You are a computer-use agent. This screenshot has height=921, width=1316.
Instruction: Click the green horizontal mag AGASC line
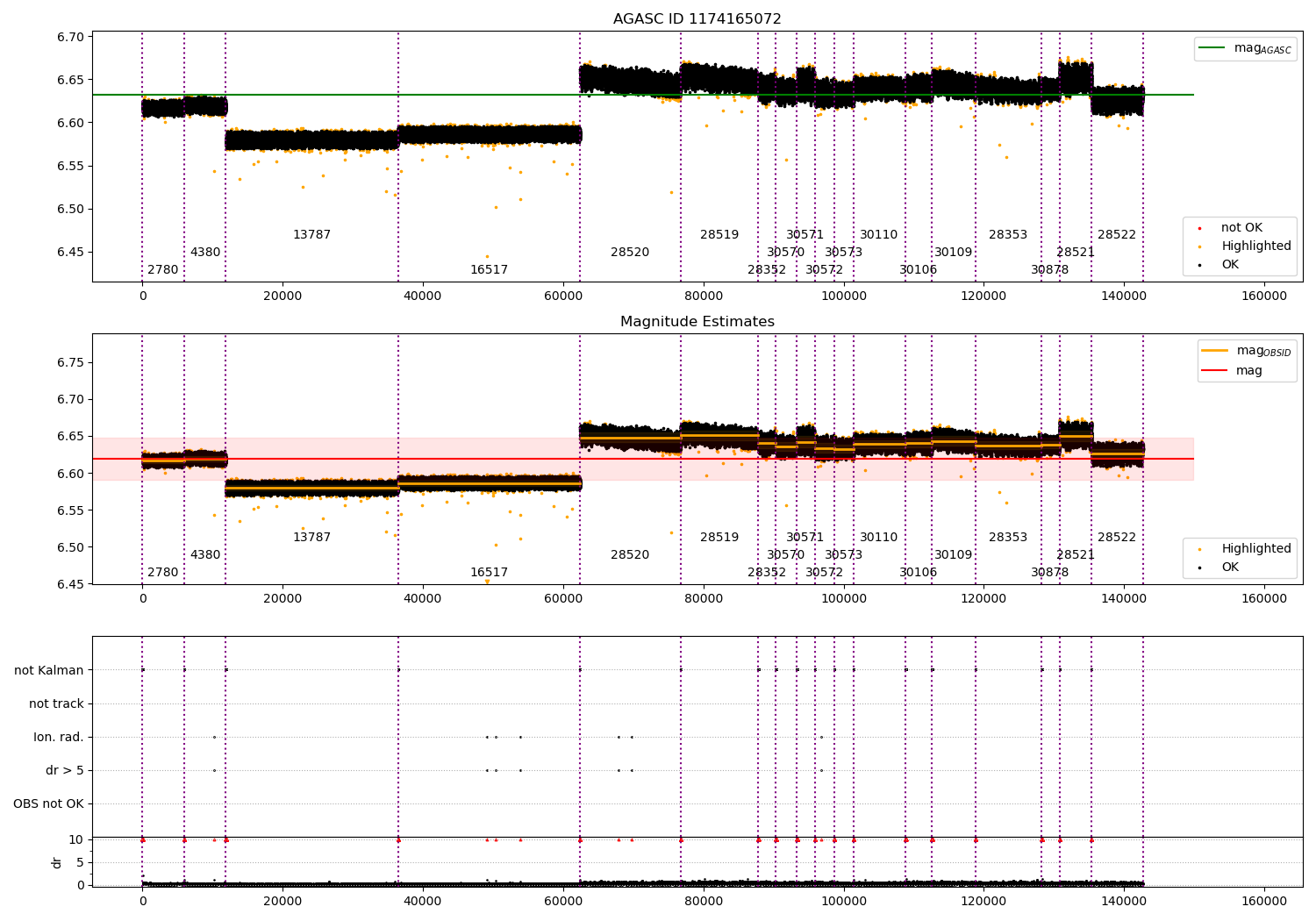(x=642, y=95)
